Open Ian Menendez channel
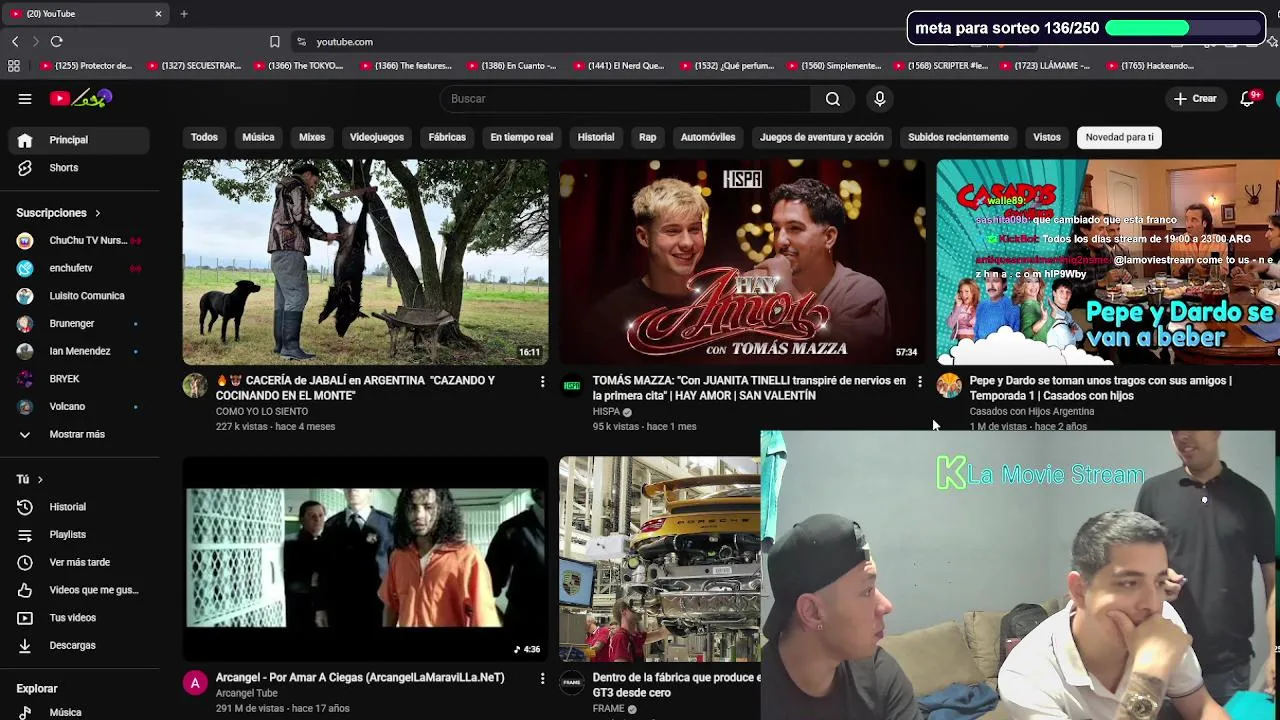The width and height of the screenshot is (1280, 720). [80, 351]
